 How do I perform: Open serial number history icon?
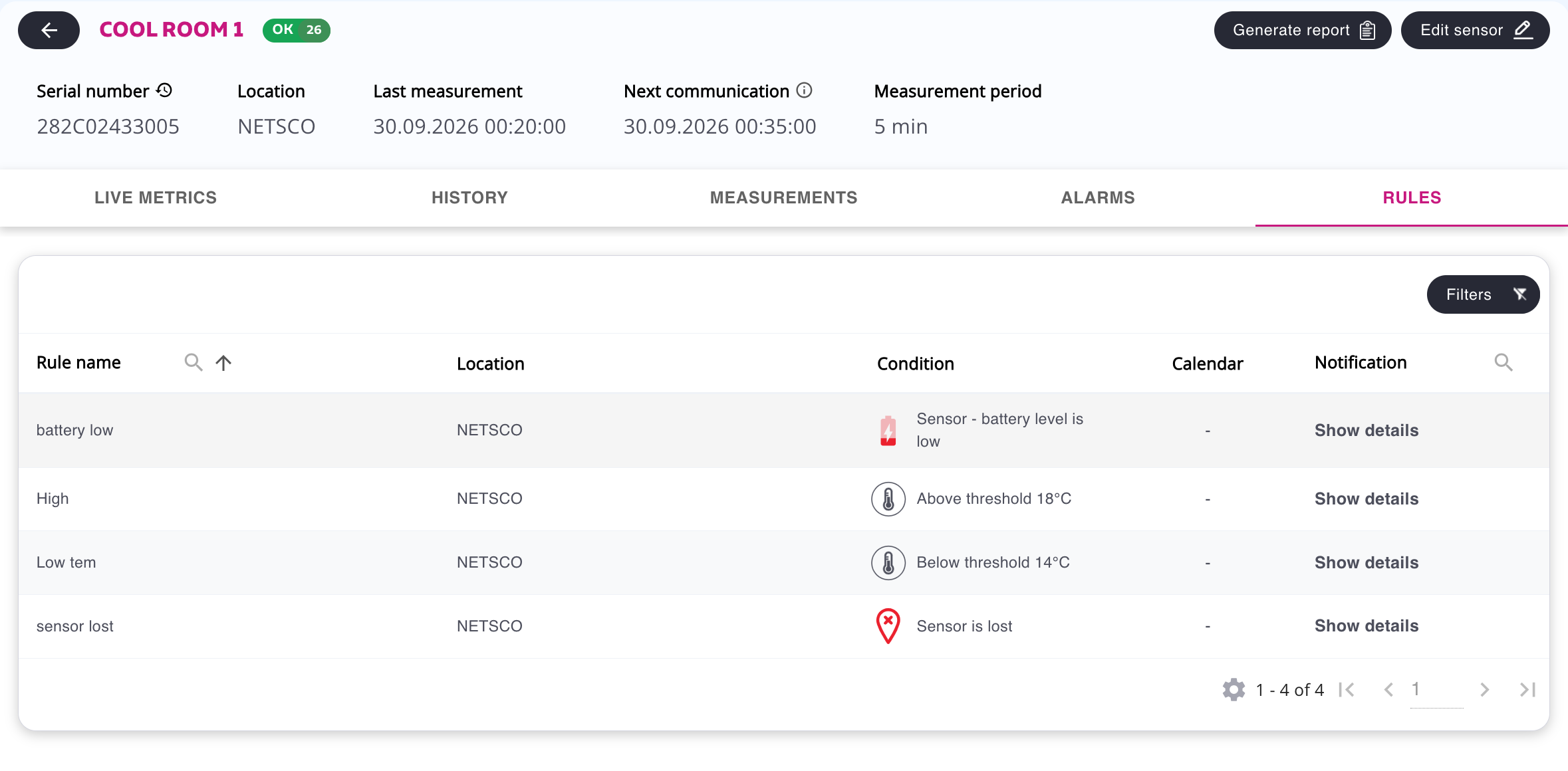point(164,90)
